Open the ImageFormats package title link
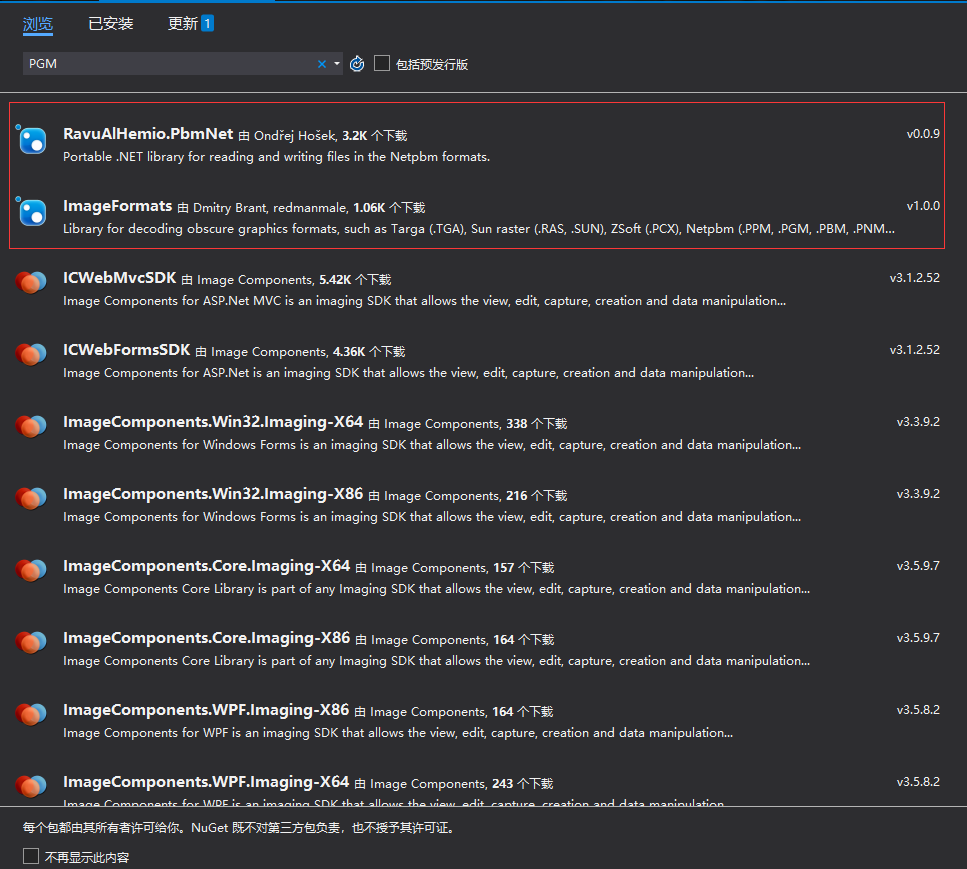This screenshot has height=869, width=967. coord(119,205)
